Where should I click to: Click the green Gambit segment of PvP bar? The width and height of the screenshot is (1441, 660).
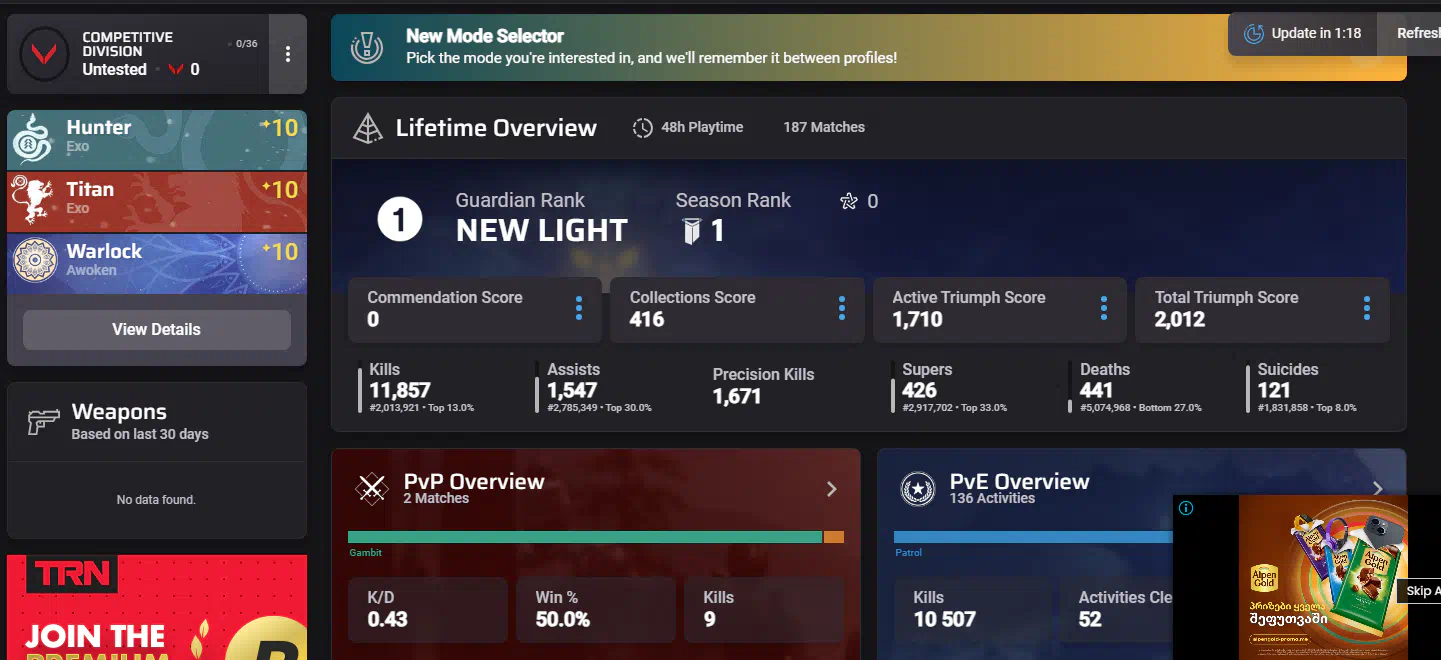585,537
